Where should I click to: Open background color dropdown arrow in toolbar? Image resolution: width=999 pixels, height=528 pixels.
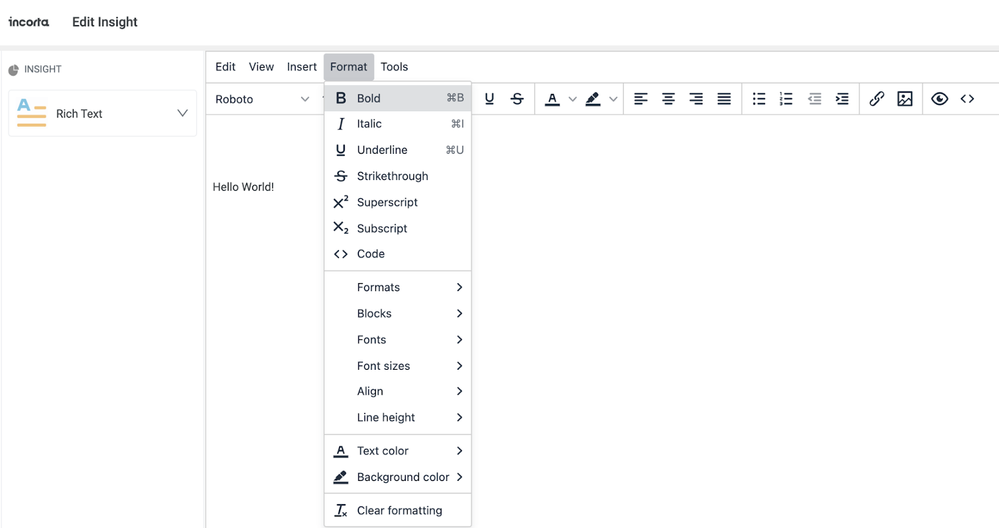tap(613, 99)
